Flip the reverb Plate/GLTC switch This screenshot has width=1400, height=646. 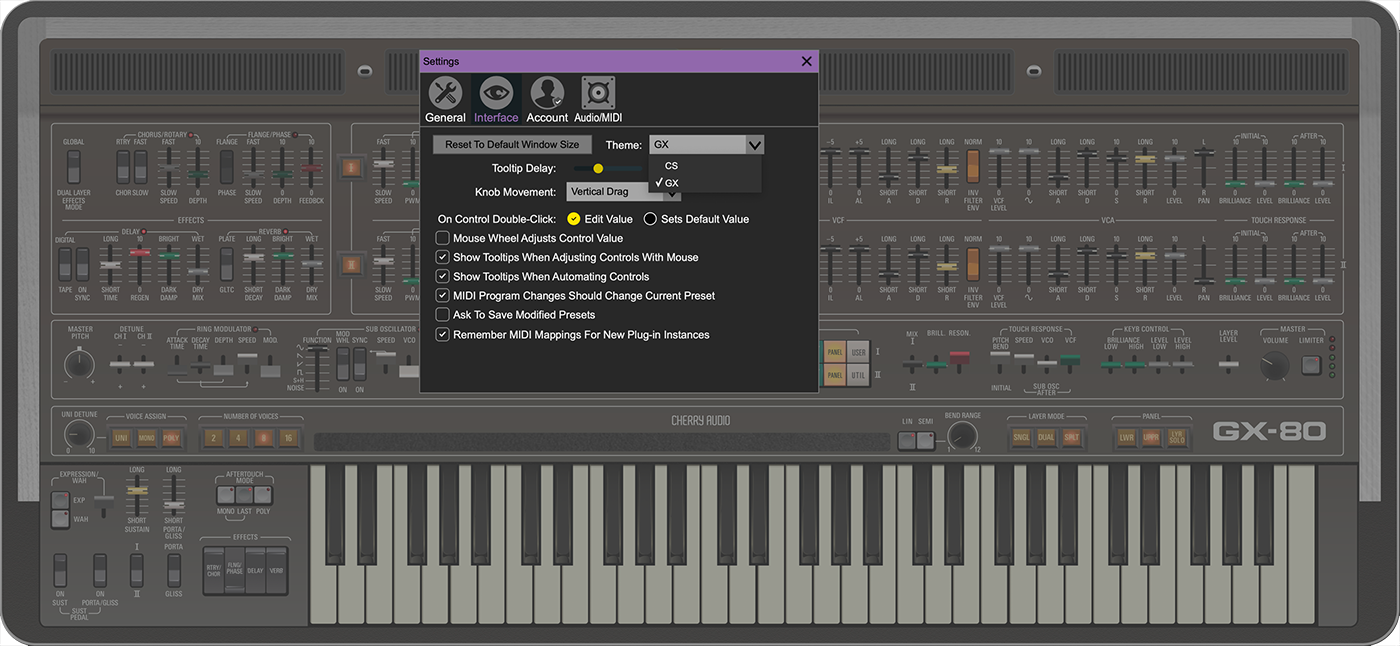point(227,265)
